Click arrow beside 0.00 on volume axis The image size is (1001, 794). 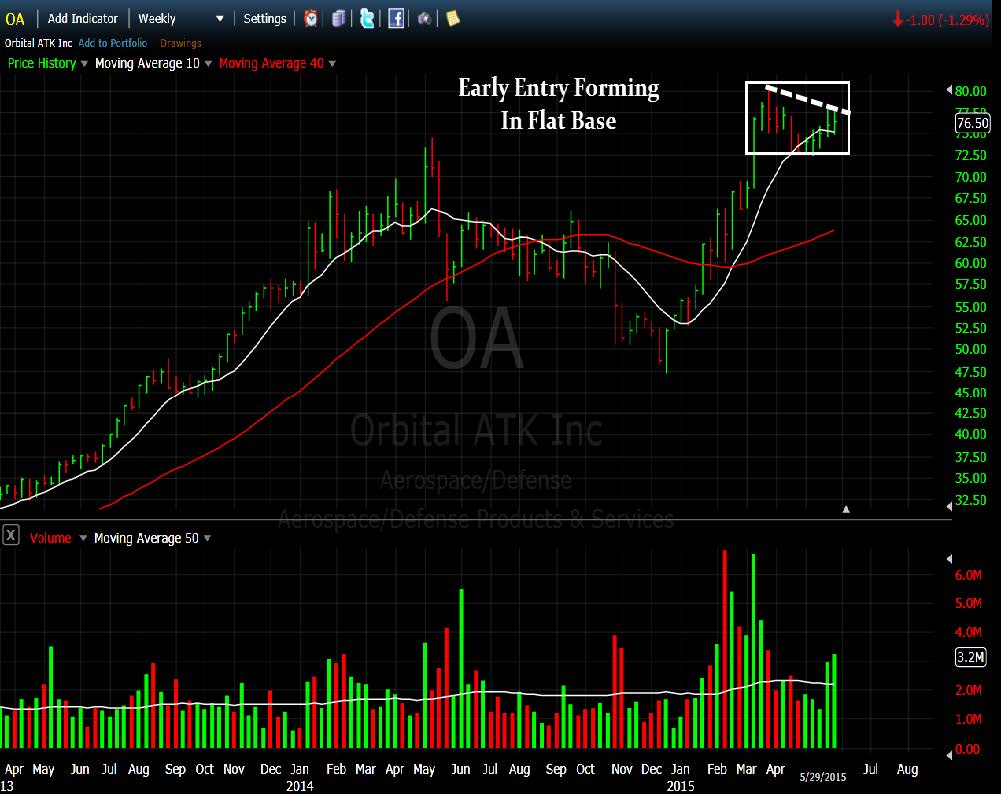click(949, 755)
